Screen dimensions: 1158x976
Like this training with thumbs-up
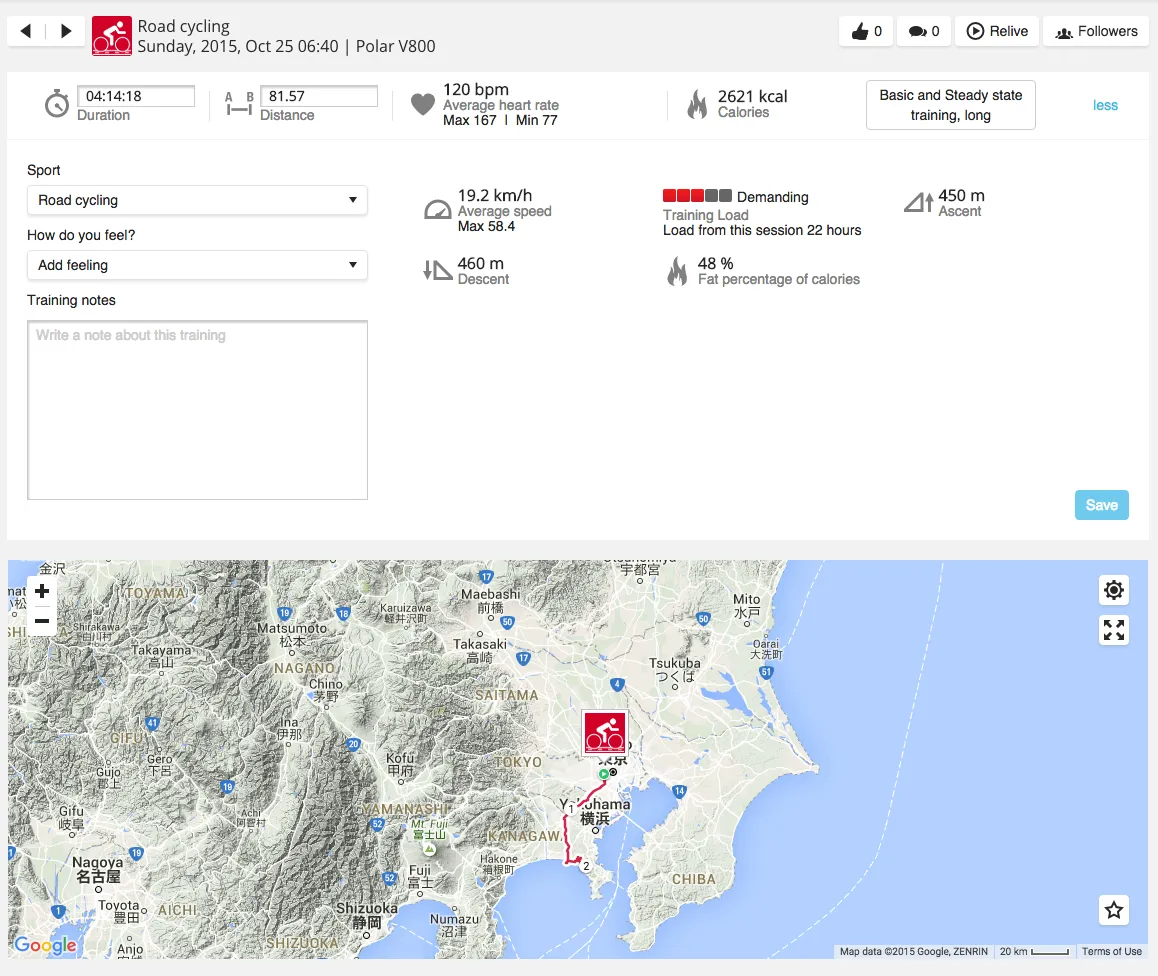[866, 31]
